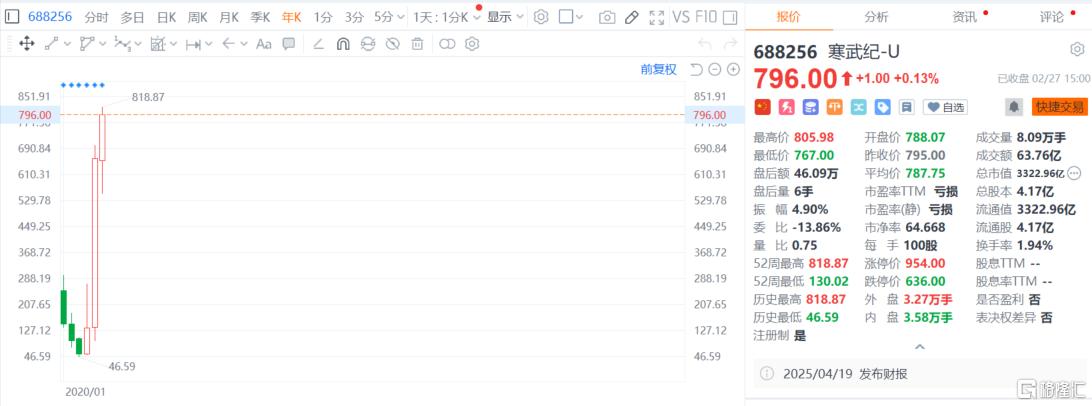The width and height of the screenshot is (1092, 406).
Task: Take a chart screenshot with camera icon
Action: pyautogui.click(x=607, y=17)
